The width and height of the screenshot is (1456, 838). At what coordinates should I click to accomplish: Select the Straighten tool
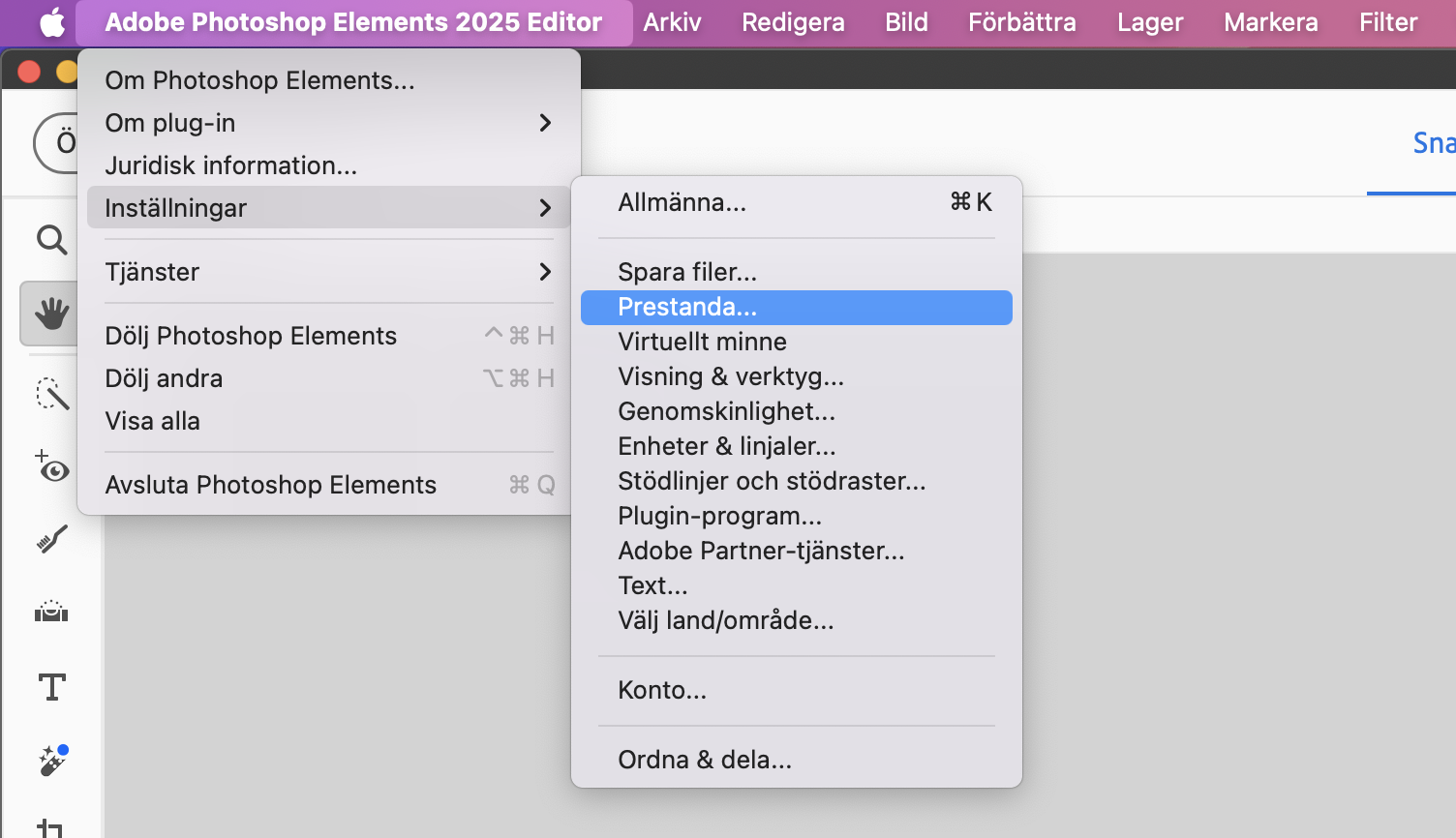(x=51, y=612)
